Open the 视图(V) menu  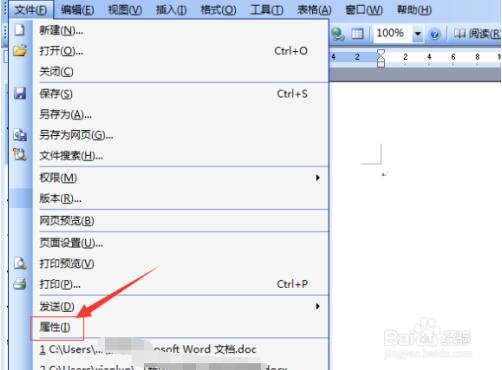[x=125, y=10]
